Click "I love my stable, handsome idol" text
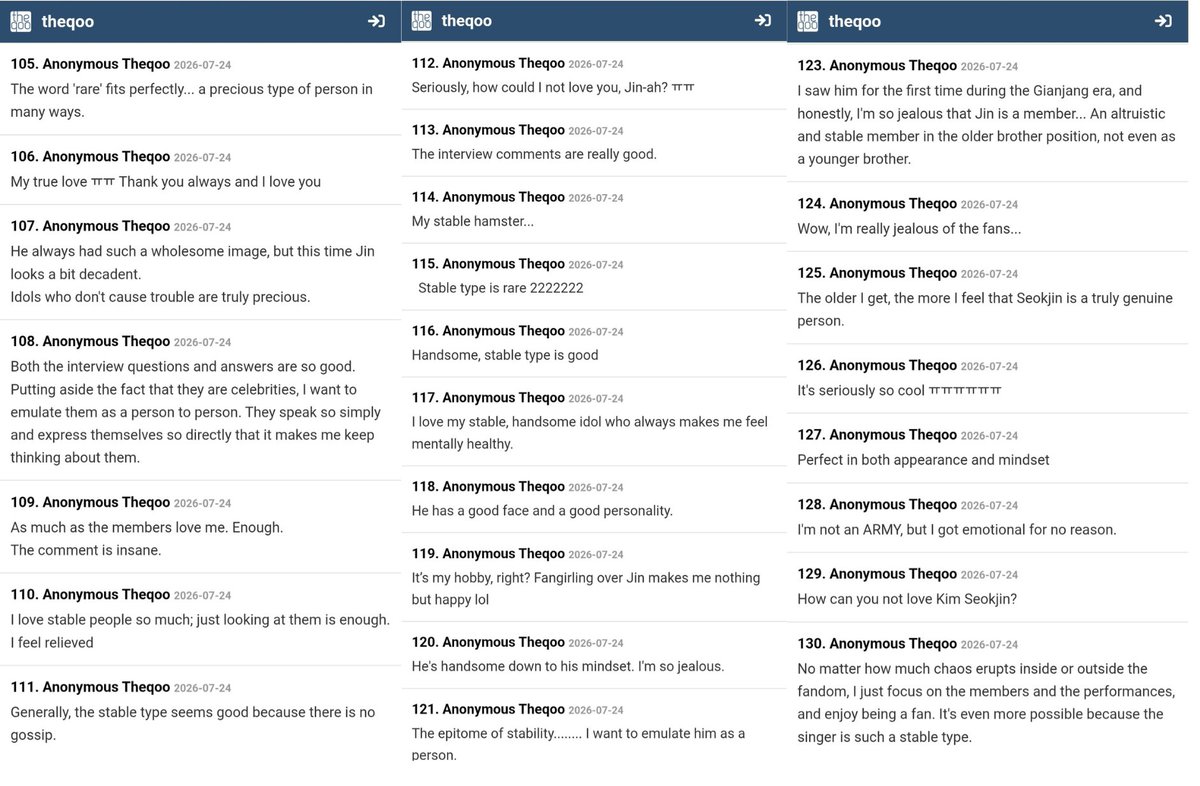The image size is (1200, 786). 590,433
